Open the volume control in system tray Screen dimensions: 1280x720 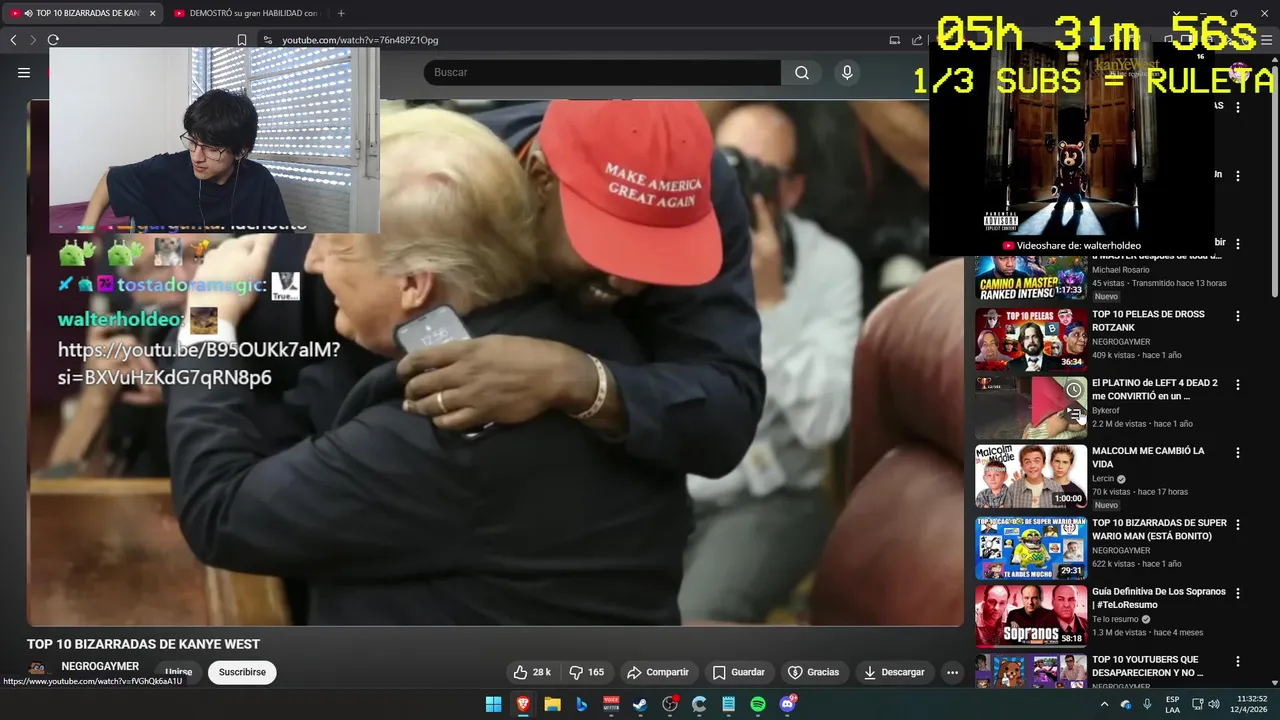click(1214, 704)
